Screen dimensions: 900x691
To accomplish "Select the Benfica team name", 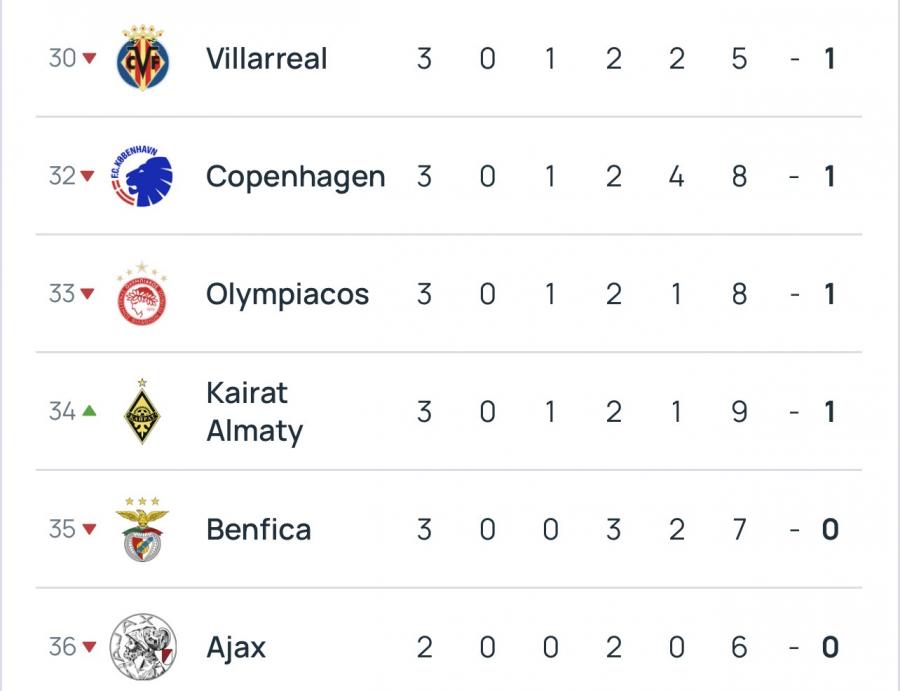I will tap(258, 529).
